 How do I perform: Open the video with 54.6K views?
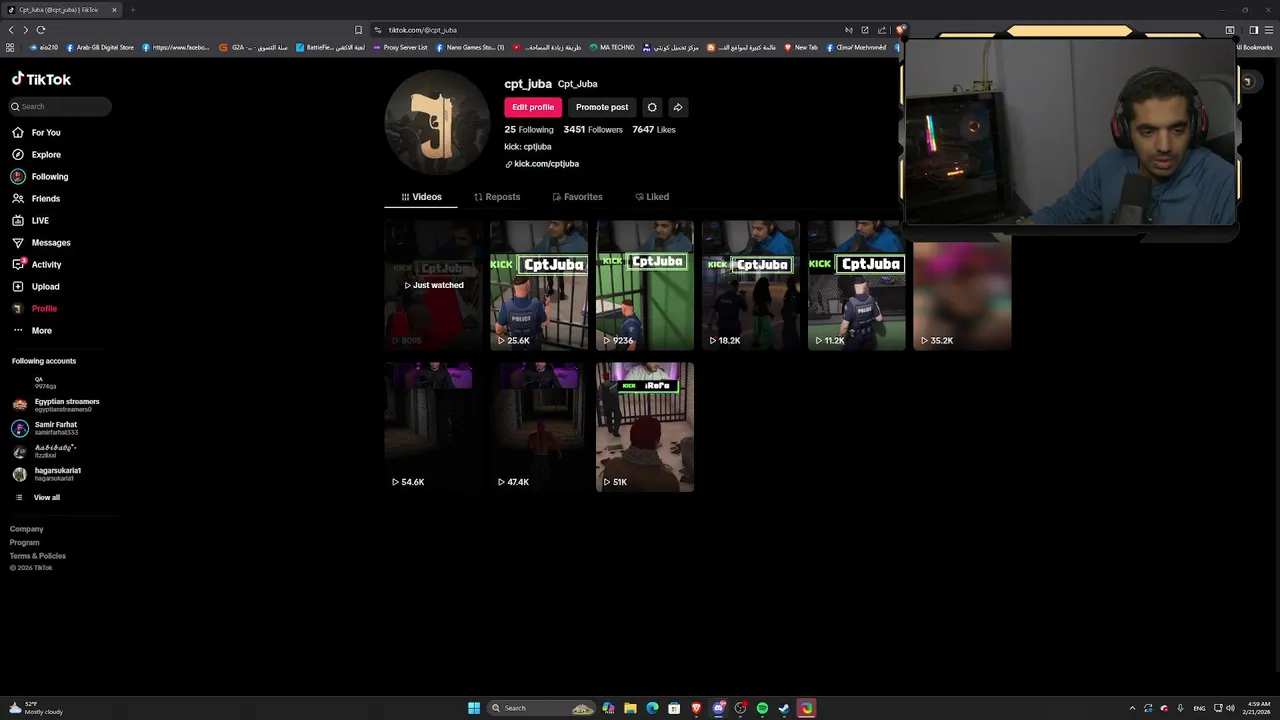tap(433, 427)
